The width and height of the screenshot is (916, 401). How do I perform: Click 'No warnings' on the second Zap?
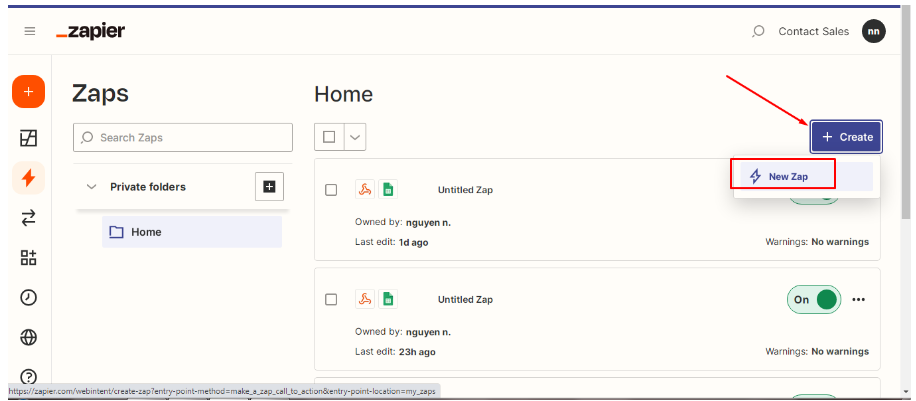point(840,351)
